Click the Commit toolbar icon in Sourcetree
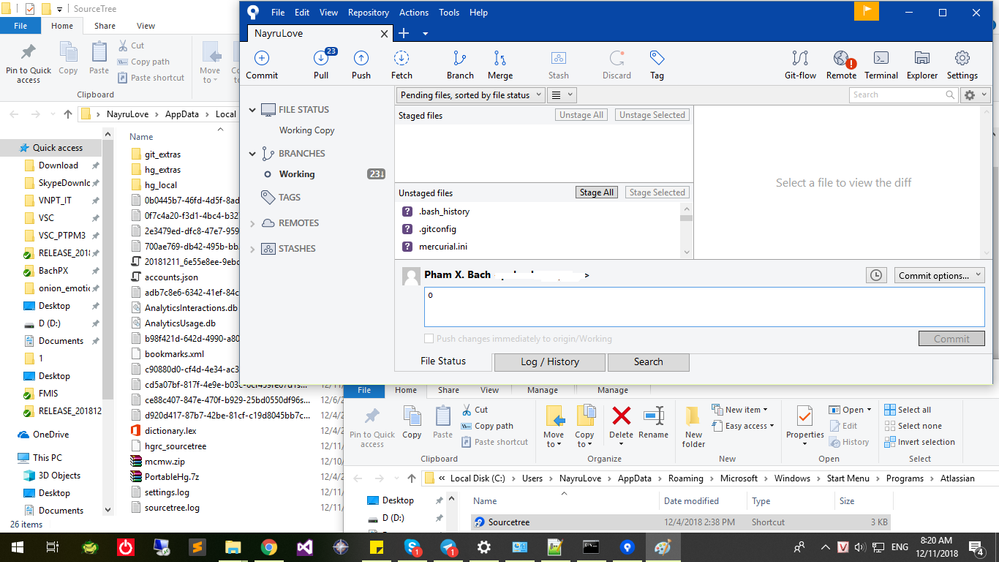Viewport: 999px width, 562px height. pyautogui.click(x=261, y=65)
